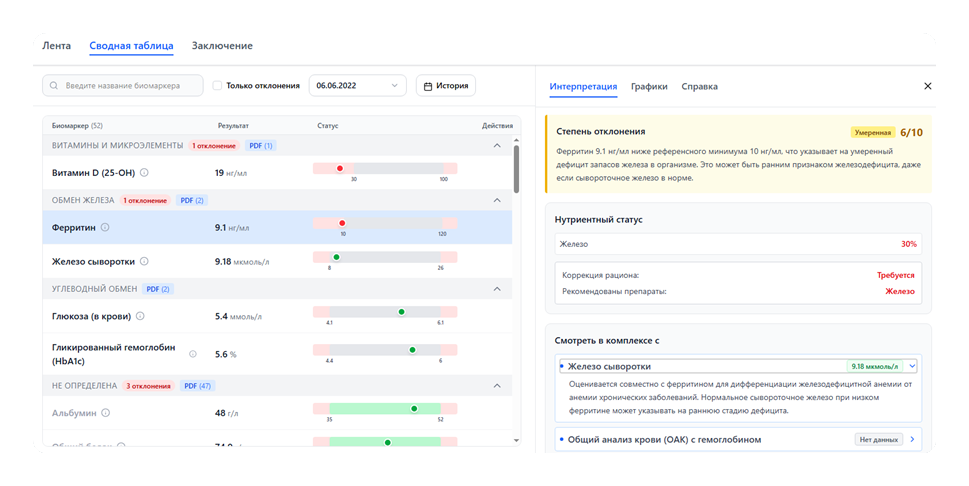This screenshot has width=969, height=486.
Task: Click the 5.6 % result value
Action: pyautogui.click(x=226, y=354)
